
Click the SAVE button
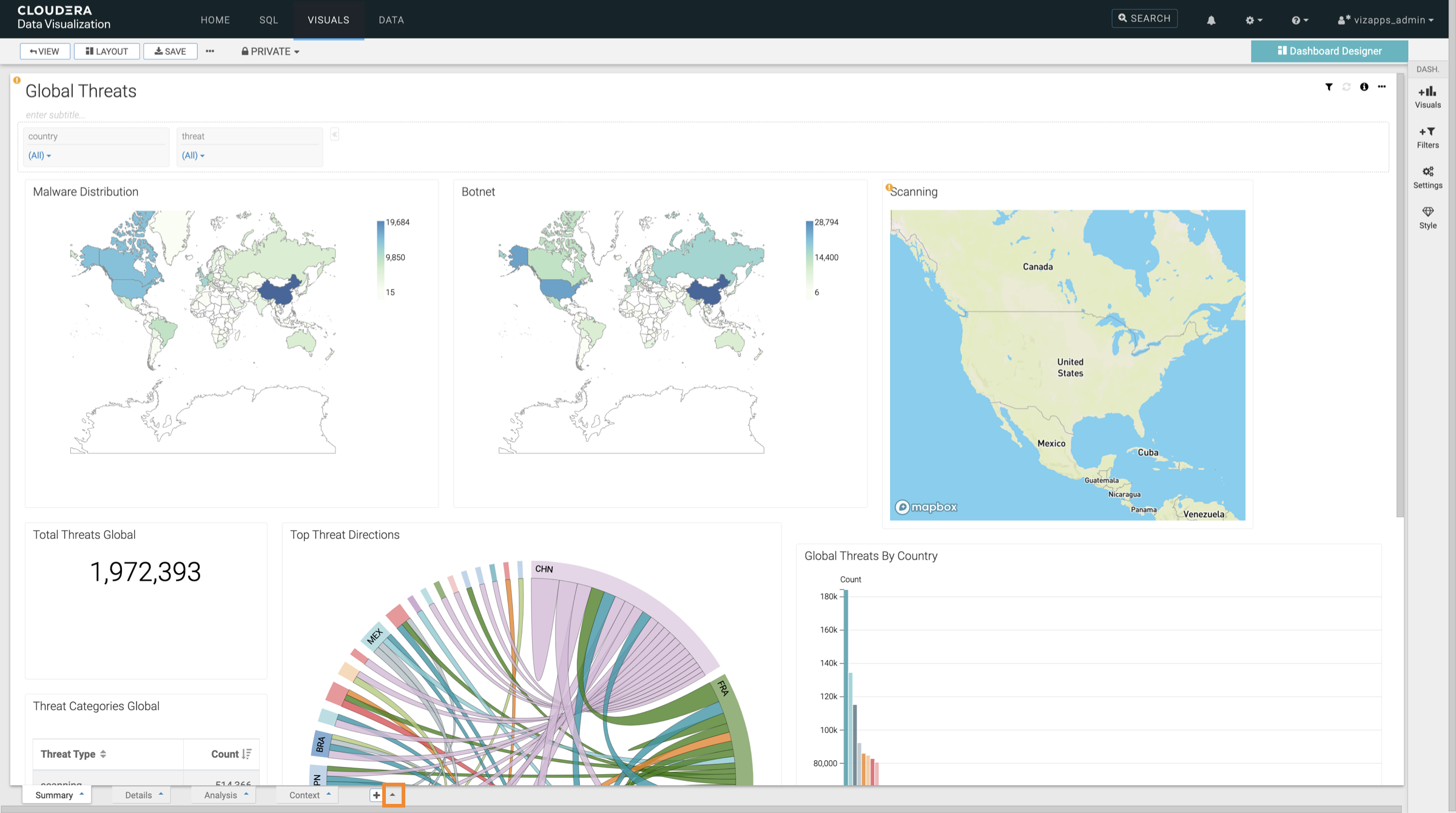pyautogui.click(x=170, y=52)
